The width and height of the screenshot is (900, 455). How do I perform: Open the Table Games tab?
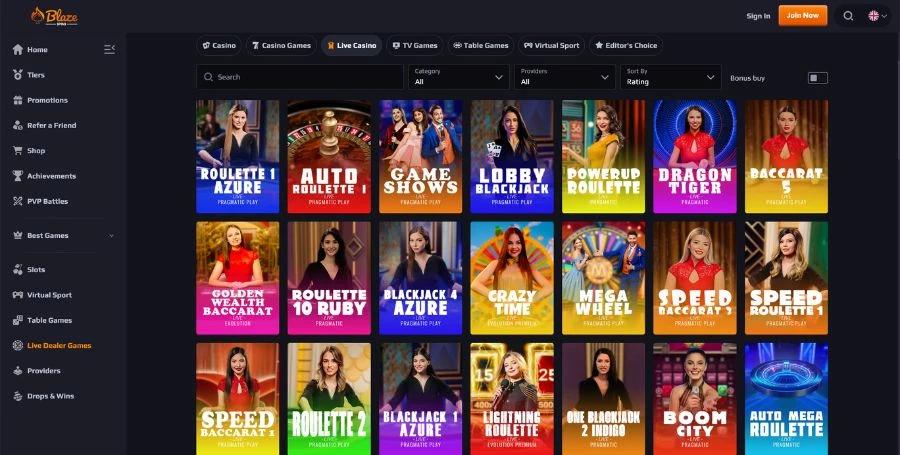480,45
